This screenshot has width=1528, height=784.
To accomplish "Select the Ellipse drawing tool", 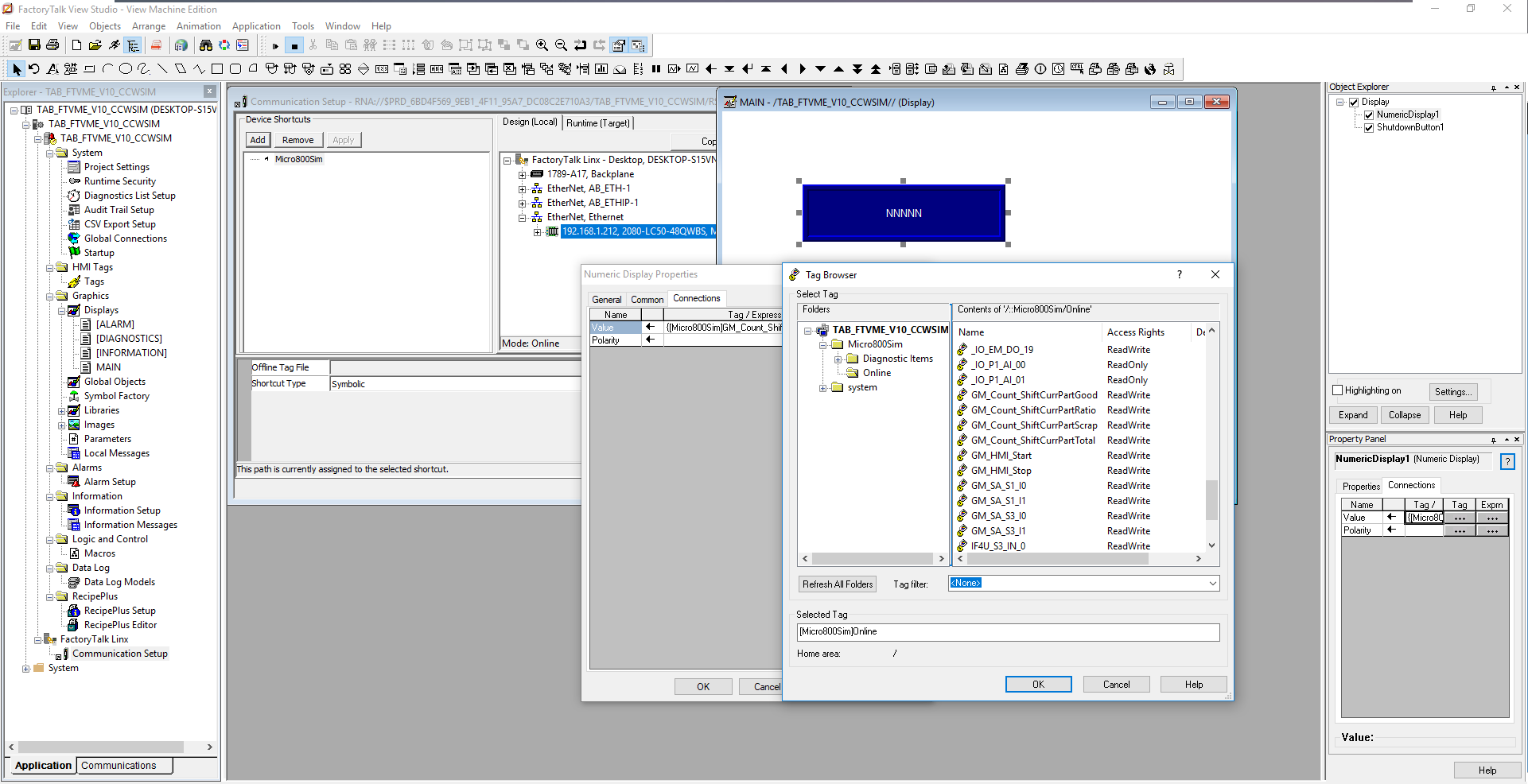I will click(126, 69).
